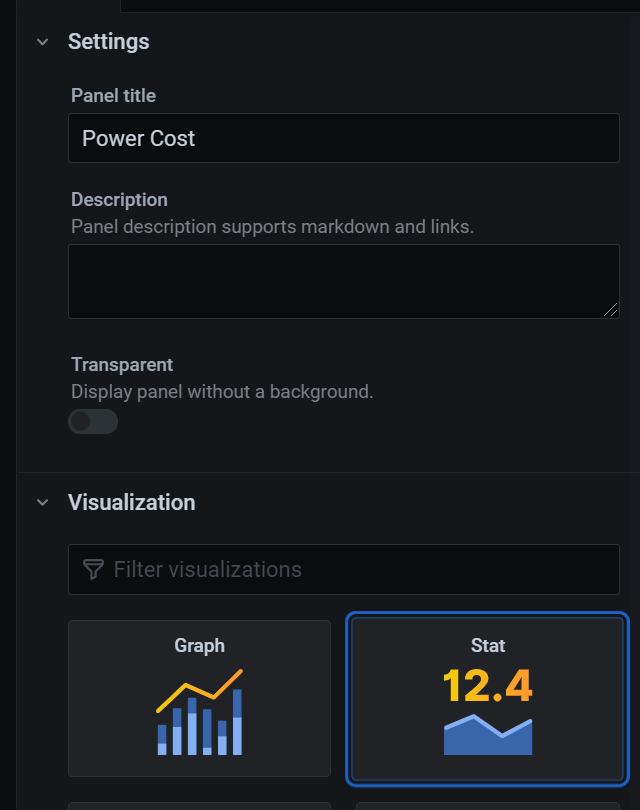The image size is (640, 810).
Task: Click the Settings section heading
Action: coord(108,42)
